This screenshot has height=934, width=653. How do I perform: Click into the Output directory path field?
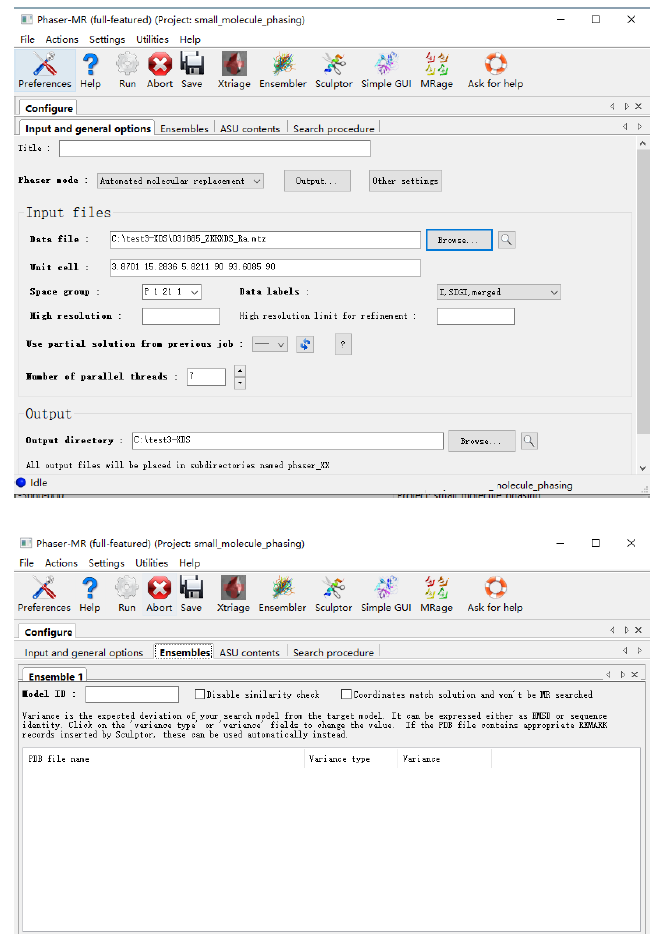tap(288, 441)
